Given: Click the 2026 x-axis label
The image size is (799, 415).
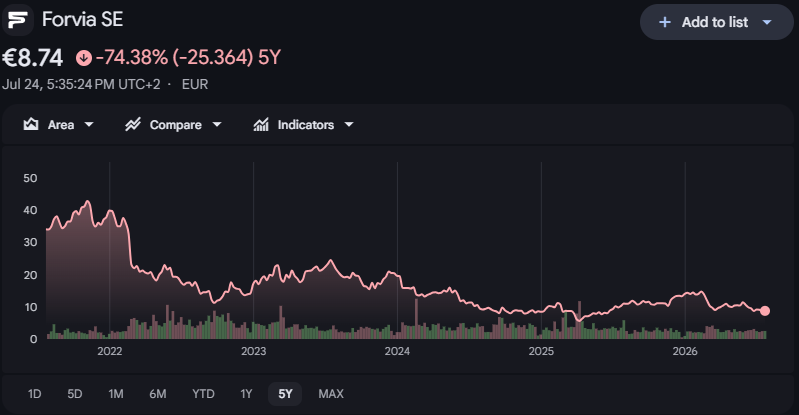Looking at the screenshot, I should (x=685, y=351).
